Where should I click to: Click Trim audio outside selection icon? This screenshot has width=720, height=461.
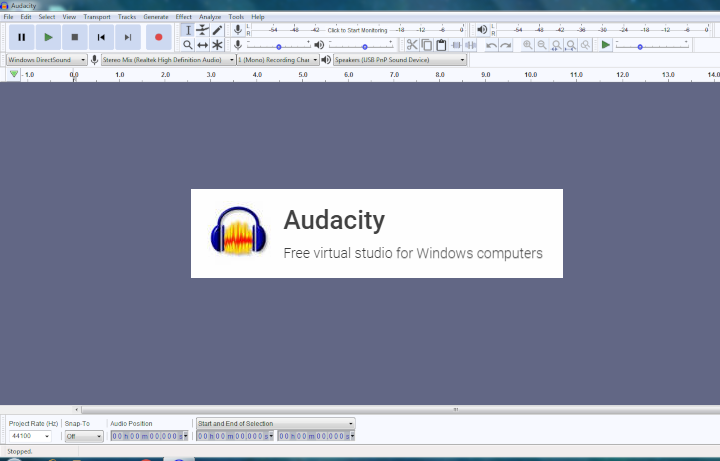pyautogui.click(x=456, y=45)
